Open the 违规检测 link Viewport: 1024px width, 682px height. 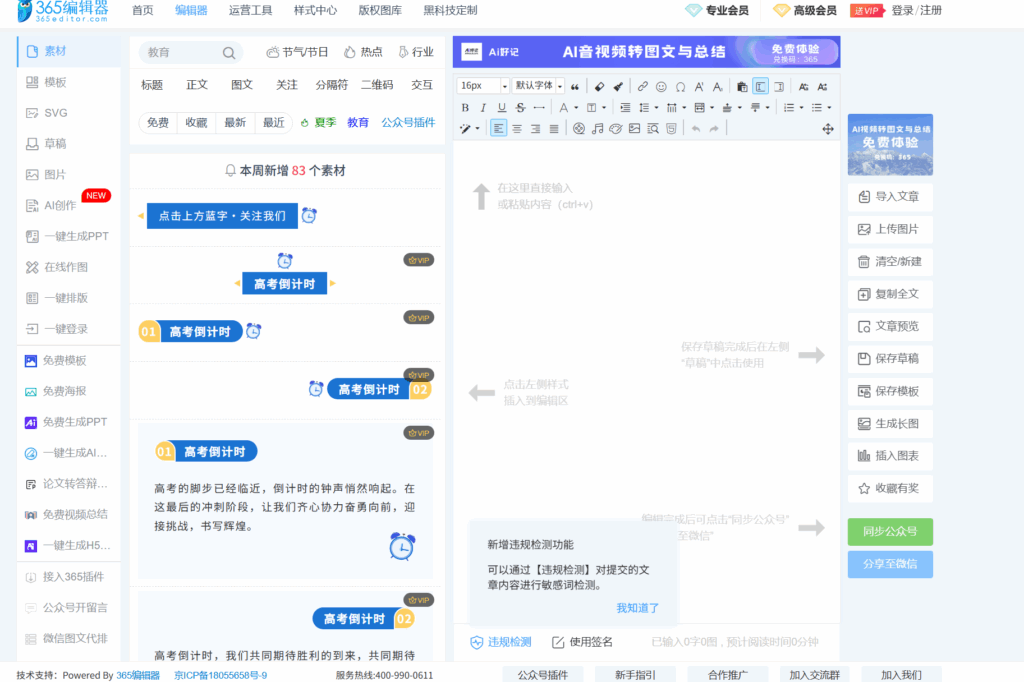(501, 642)
